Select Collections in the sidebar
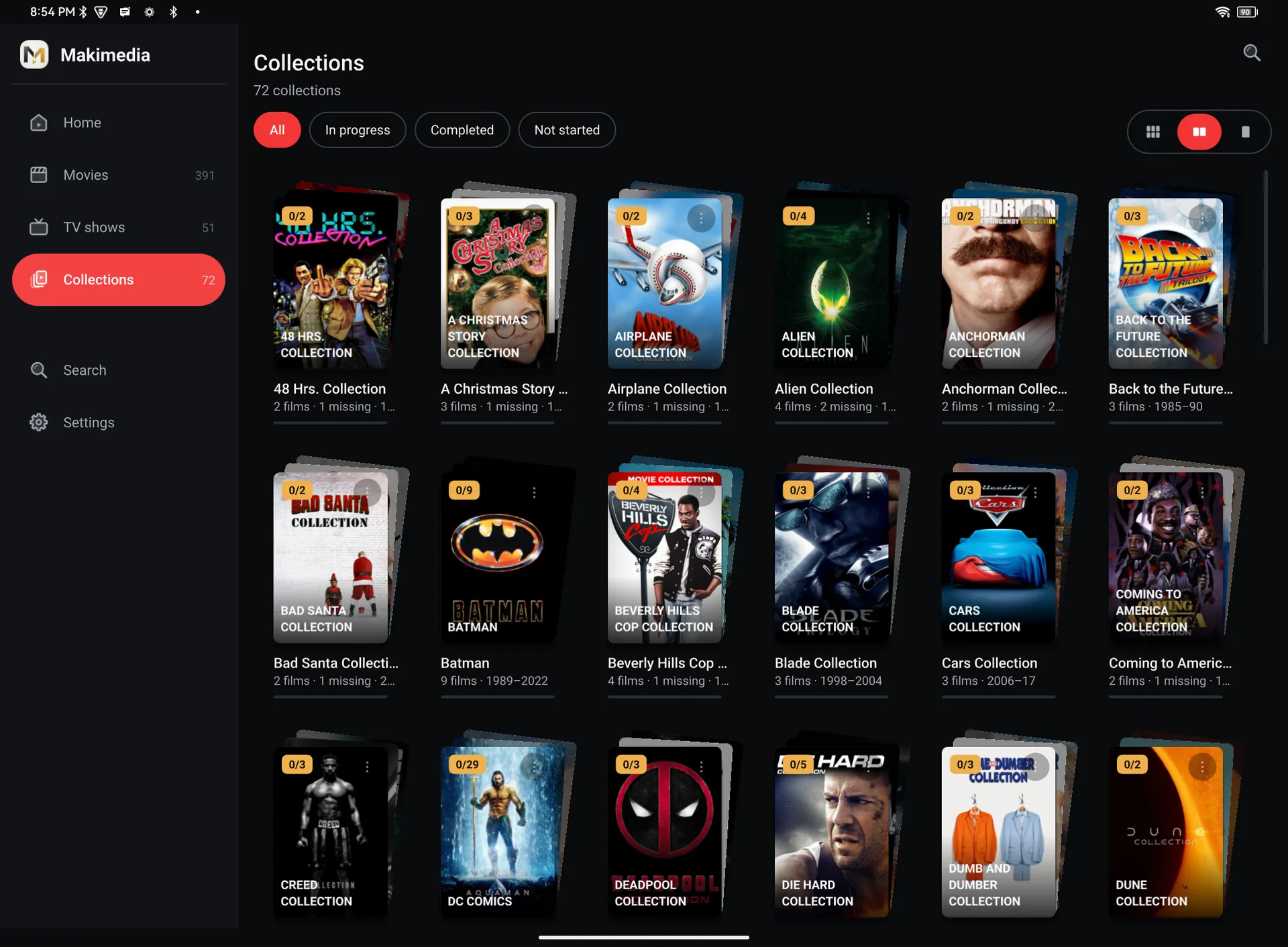This screenshot has width=1288, height=947. [119, 280]
